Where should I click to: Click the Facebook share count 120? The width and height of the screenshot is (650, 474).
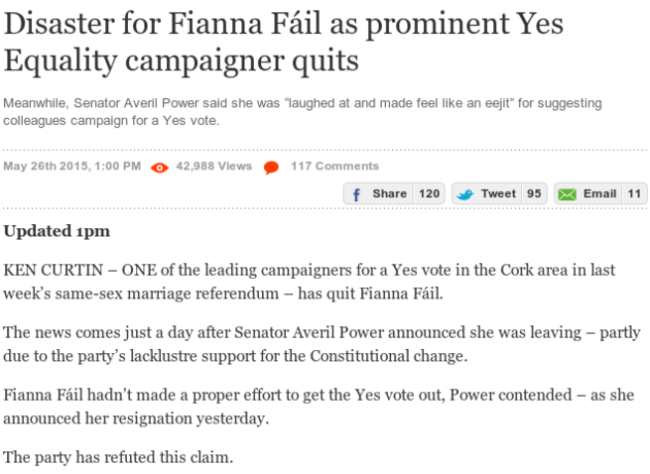click(429, 194)
